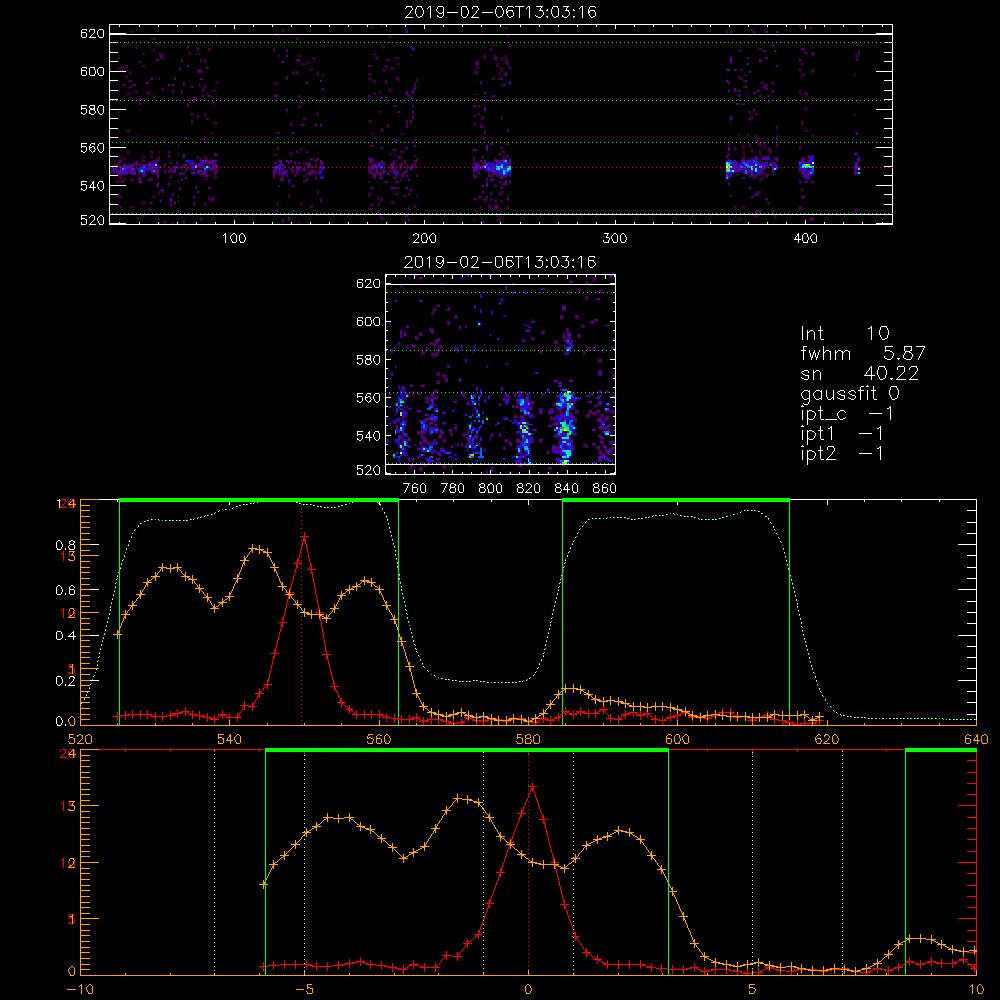
Task: Click x-axis label 840 of middle image
Action: tap(566, 489)
